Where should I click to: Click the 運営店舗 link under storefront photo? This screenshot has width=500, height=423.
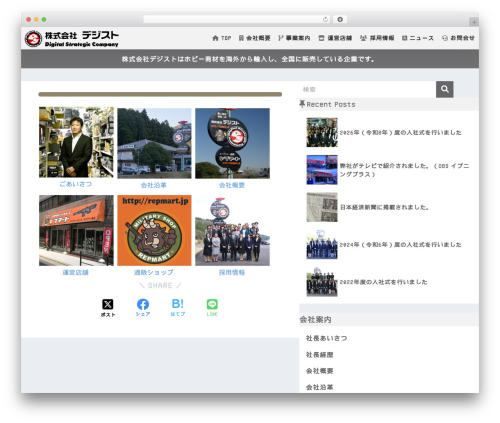76,272
